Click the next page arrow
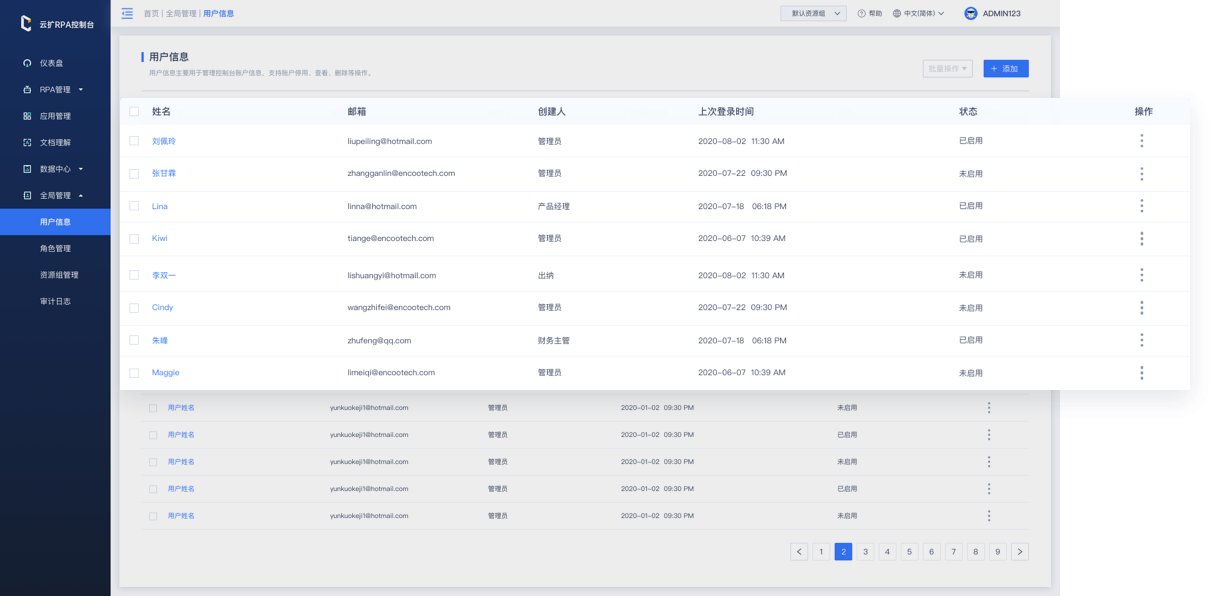 point(1019,552)
